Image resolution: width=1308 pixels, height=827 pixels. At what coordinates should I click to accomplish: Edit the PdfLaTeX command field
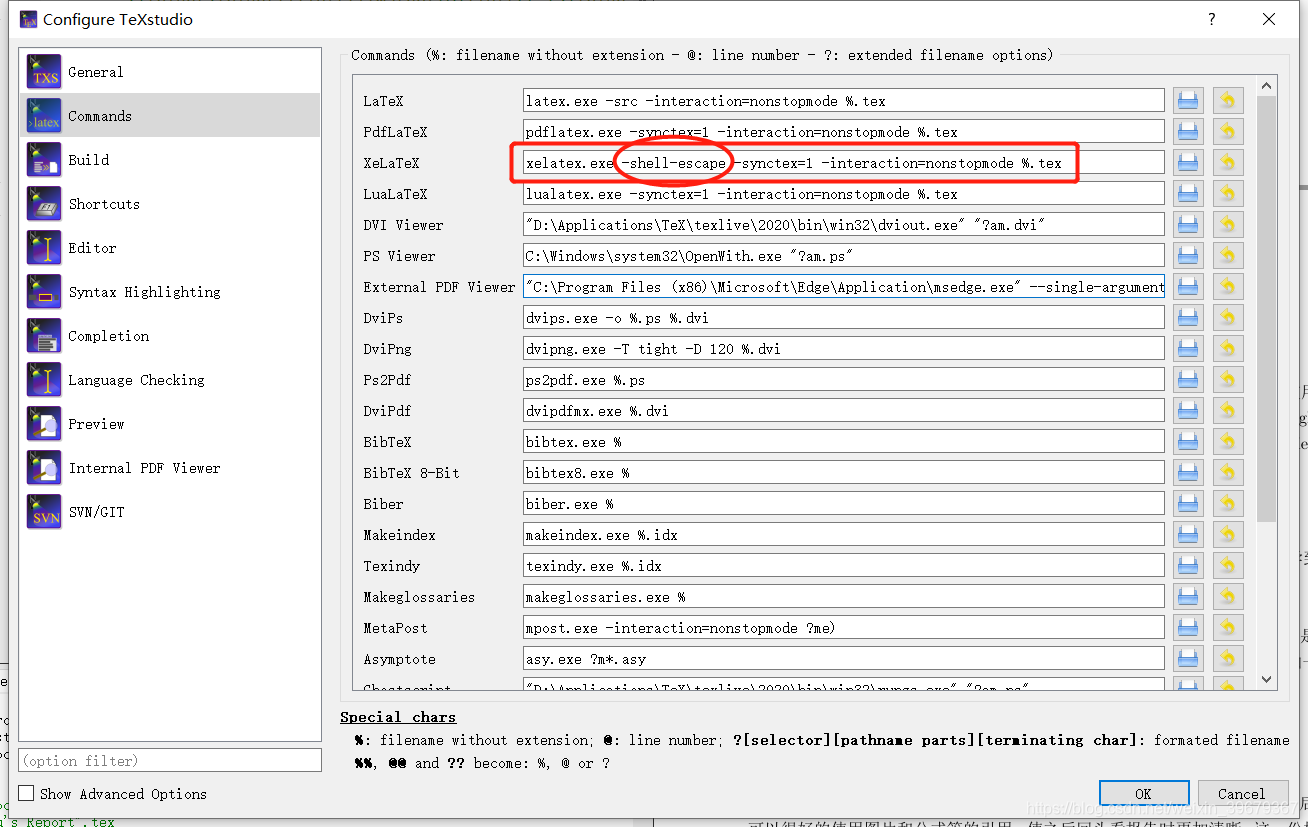pos(843,131)
